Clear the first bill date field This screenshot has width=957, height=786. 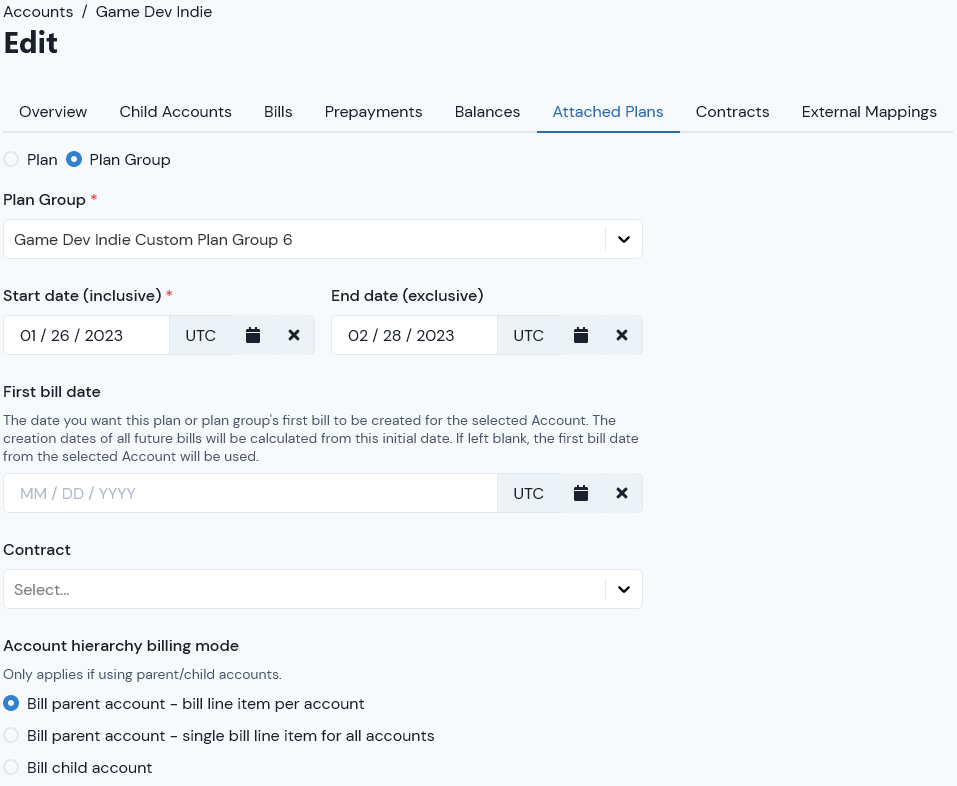[x=621, y=493]
